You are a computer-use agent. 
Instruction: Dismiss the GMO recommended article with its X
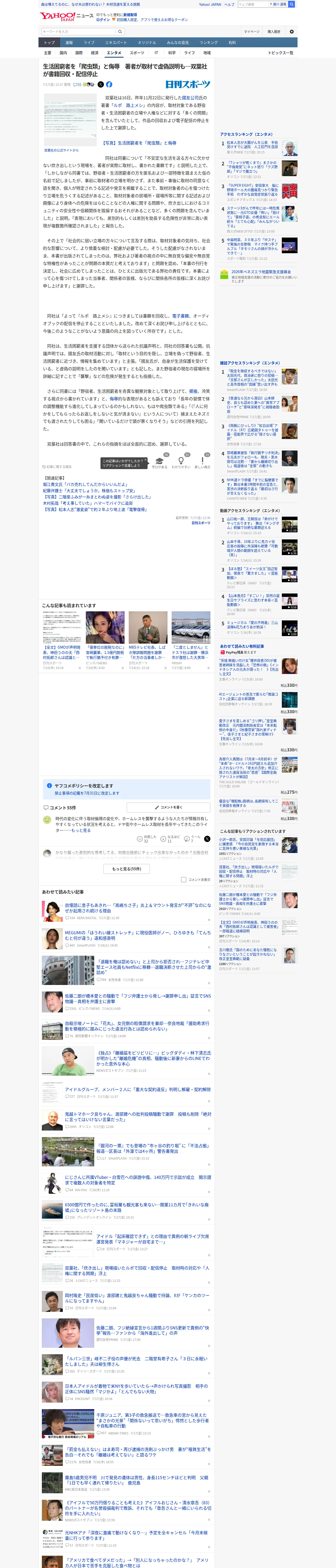click(x=80, y=668)
